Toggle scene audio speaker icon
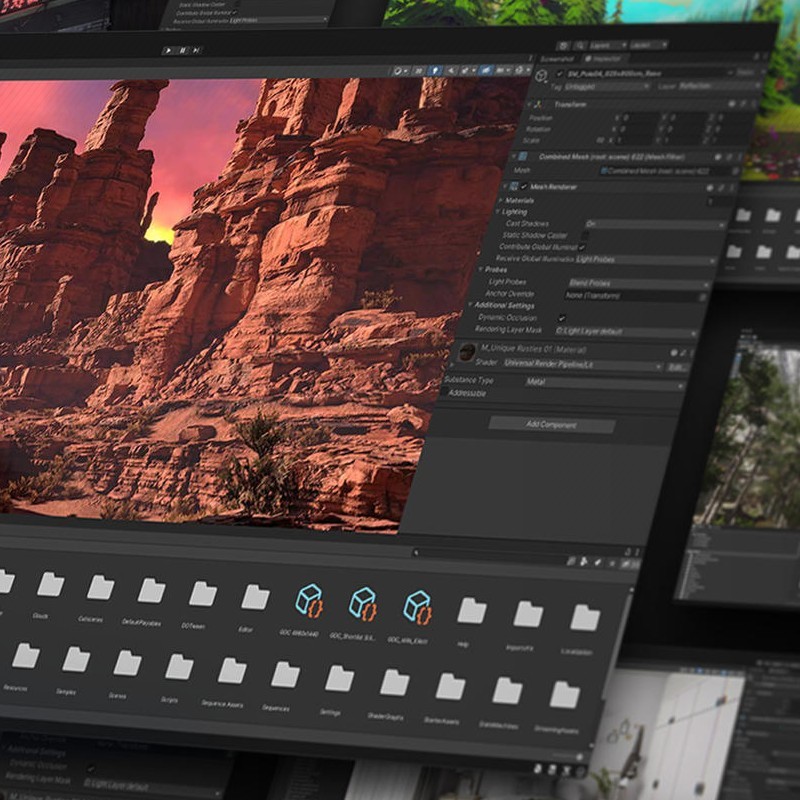This screenshot has width=800, height=800. [x=451, y=70]
